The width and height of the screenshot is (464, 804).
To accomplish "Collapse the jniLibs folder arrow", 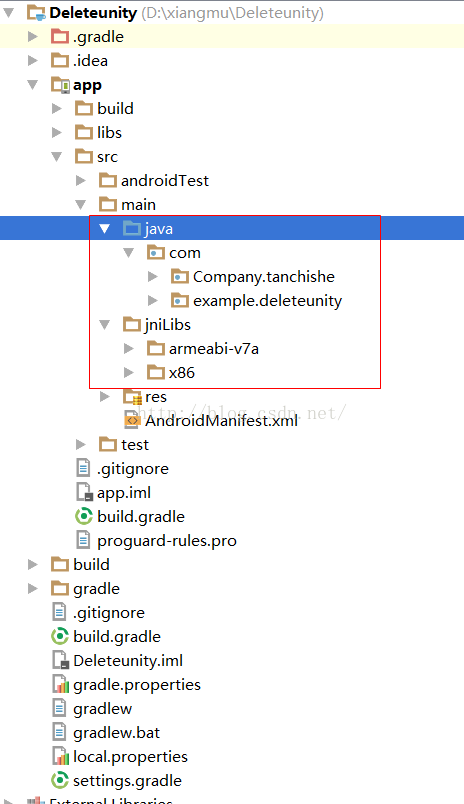I will (x=105, y=325).
